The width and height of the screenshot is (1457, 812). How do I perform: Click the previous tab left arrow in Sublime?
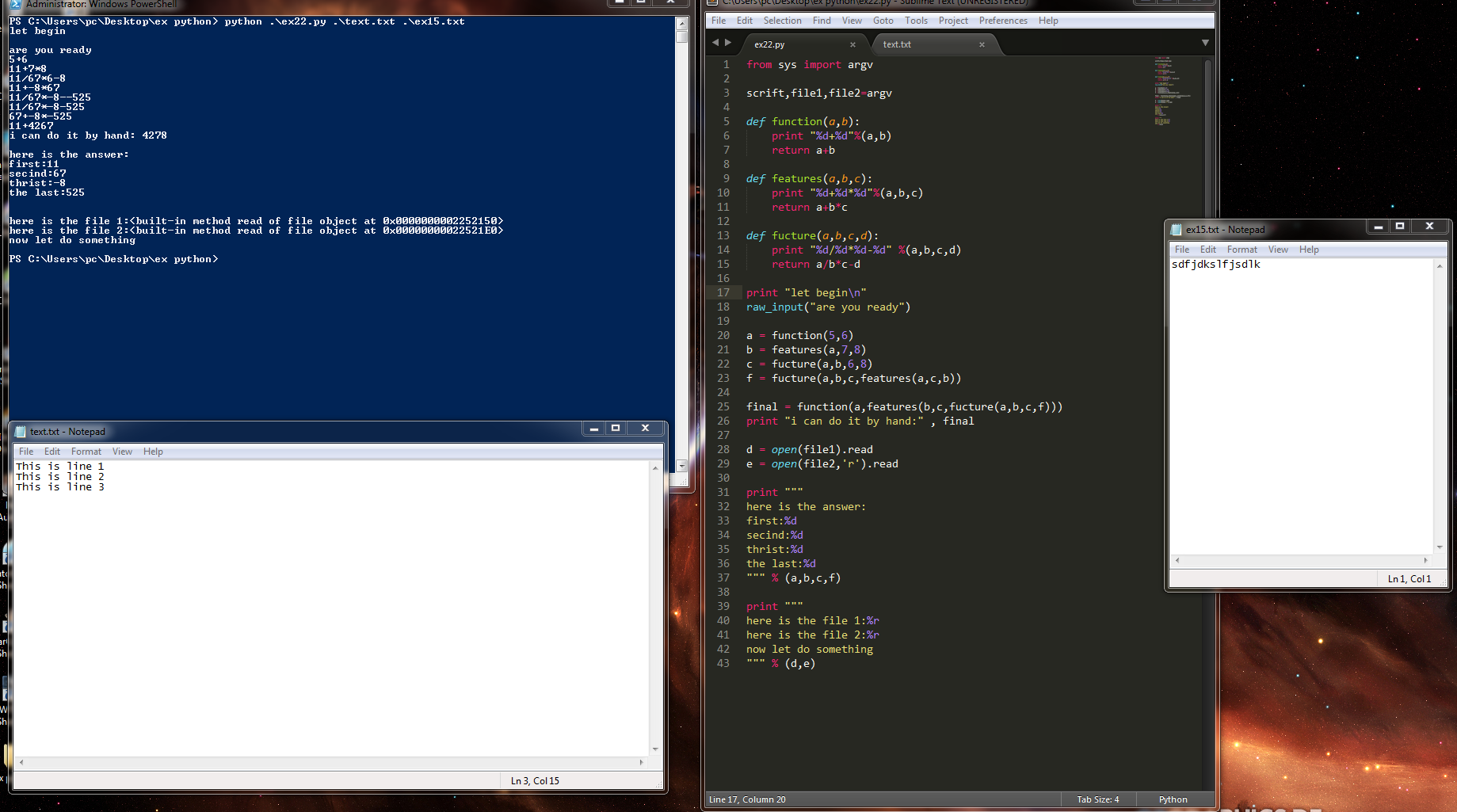[x=715, y=43]
